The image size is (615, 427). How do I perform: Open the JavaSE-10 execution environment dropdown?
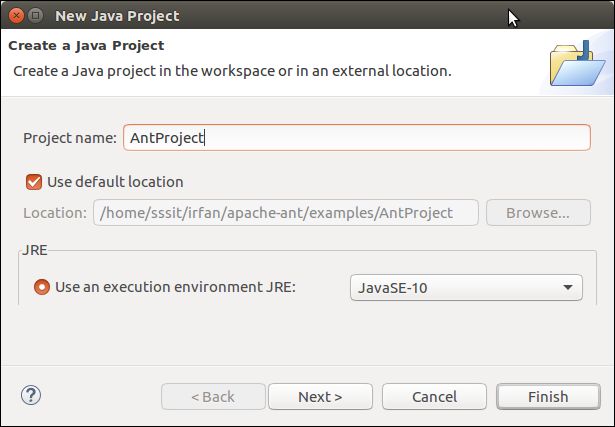(x=466, y=288)
